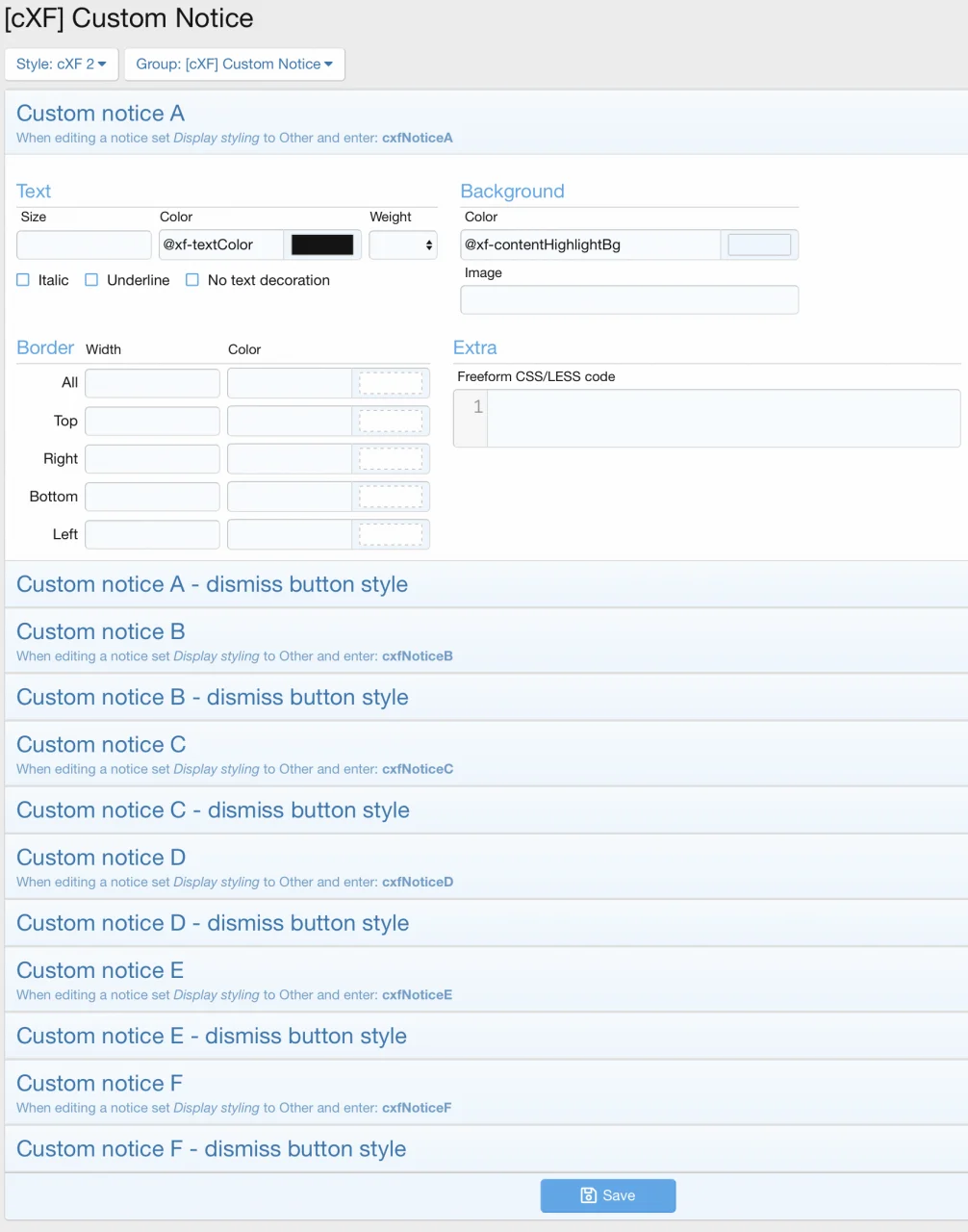
Task: Click inside the Background Image field
Action: (628, 299)
